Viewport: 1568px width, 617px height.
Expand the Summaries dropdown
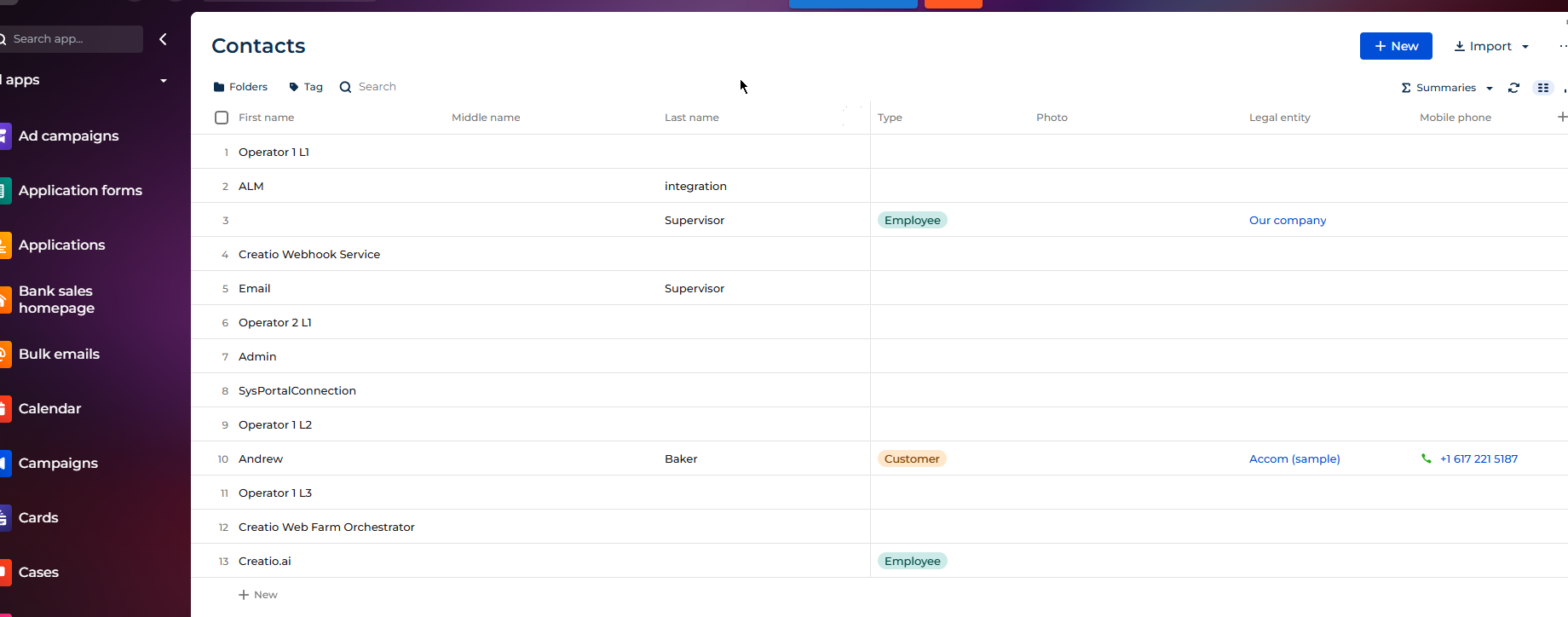(x=1447, y=88)
